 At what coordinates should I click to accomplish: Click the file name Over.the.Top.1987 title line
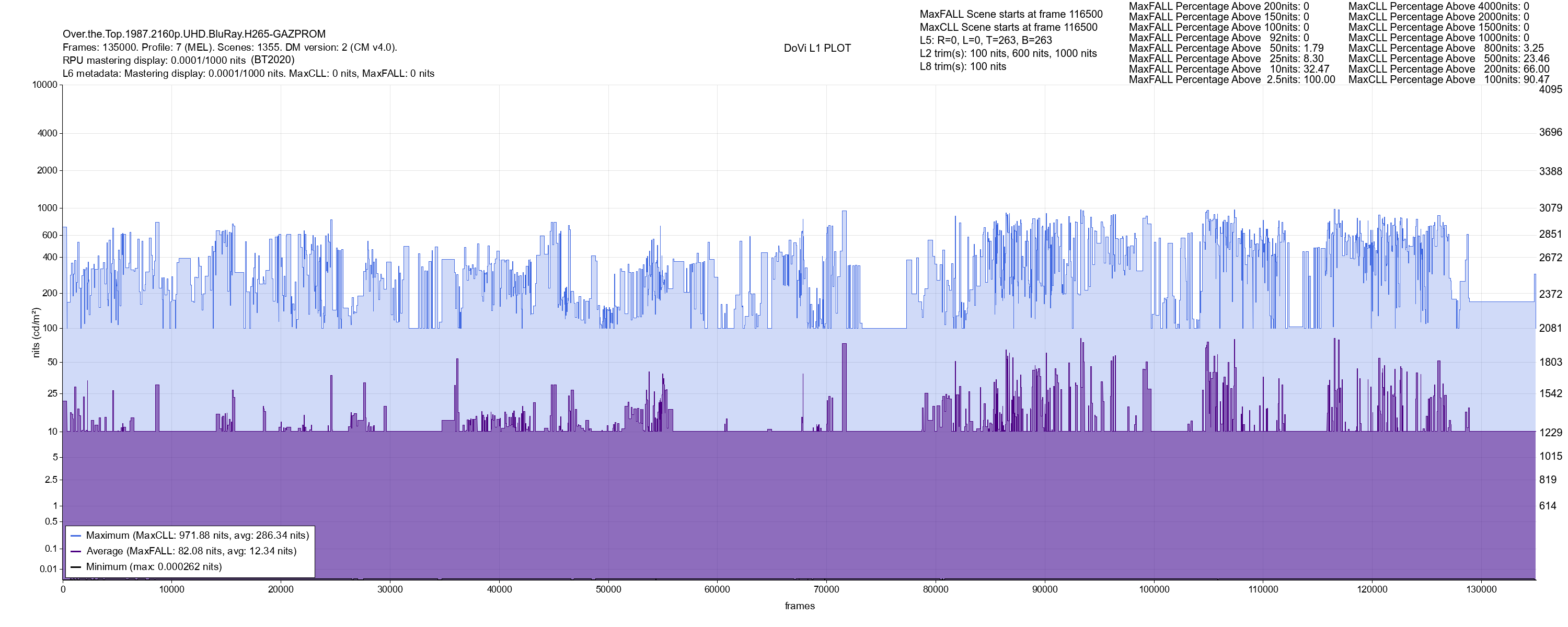click(193, 34)
